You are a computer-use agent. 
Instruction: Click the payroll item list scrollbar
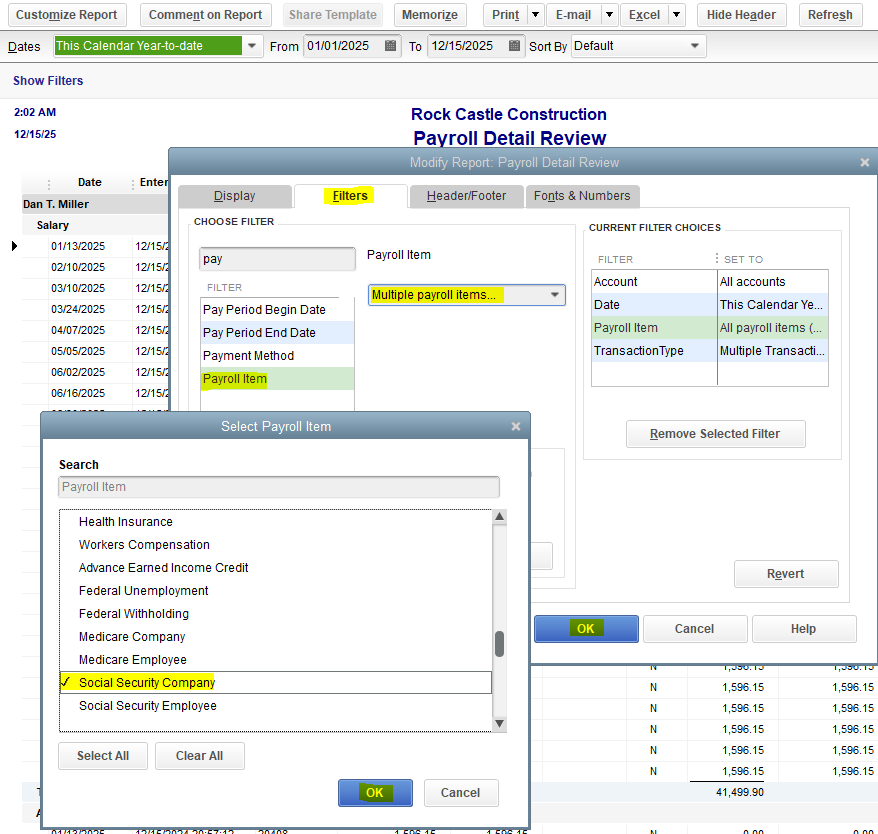point(501,645)
